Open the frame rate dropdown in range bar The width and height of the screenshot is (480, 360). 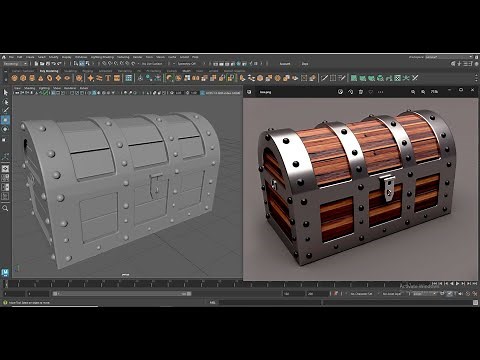424,294
